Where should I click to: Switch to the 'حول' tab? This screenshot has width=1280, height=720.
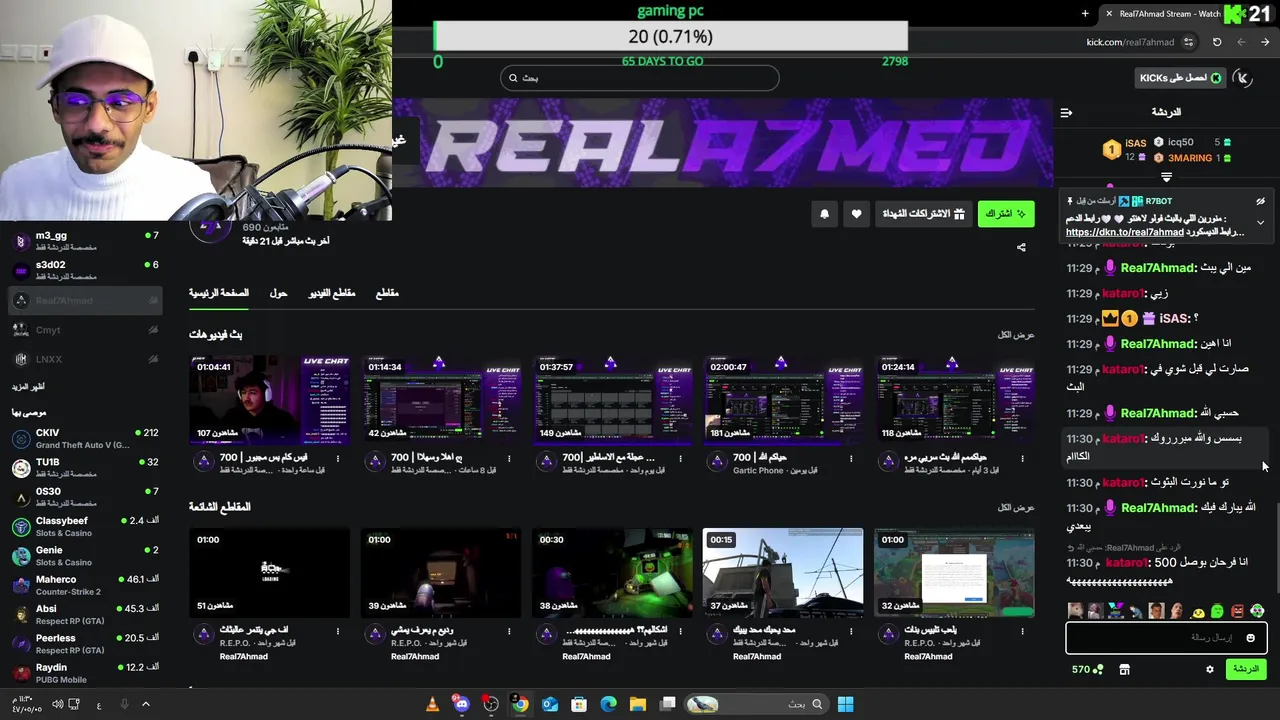(x=278, y=293)
